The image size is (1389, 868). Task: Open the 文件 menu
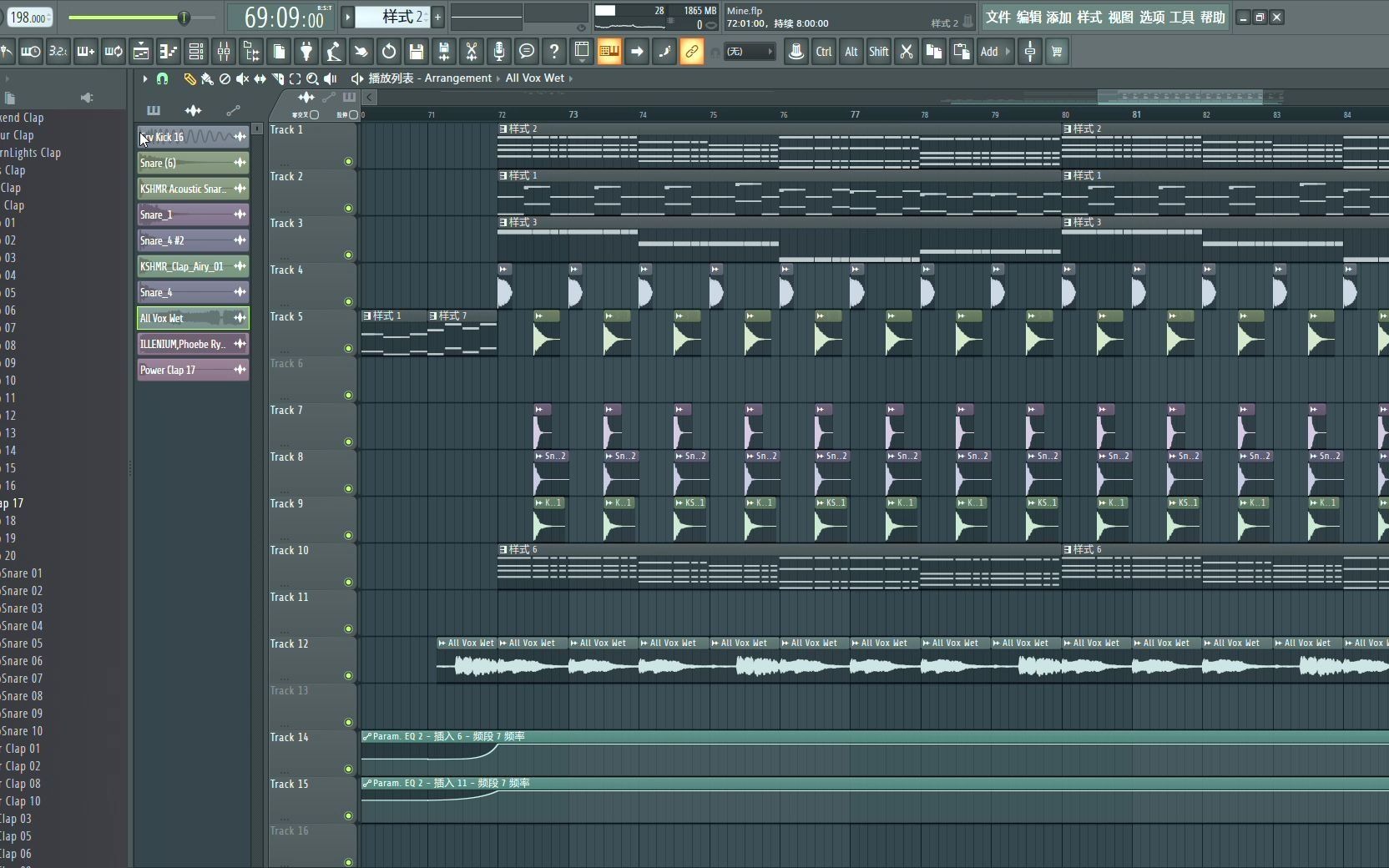tap(998, 18)
